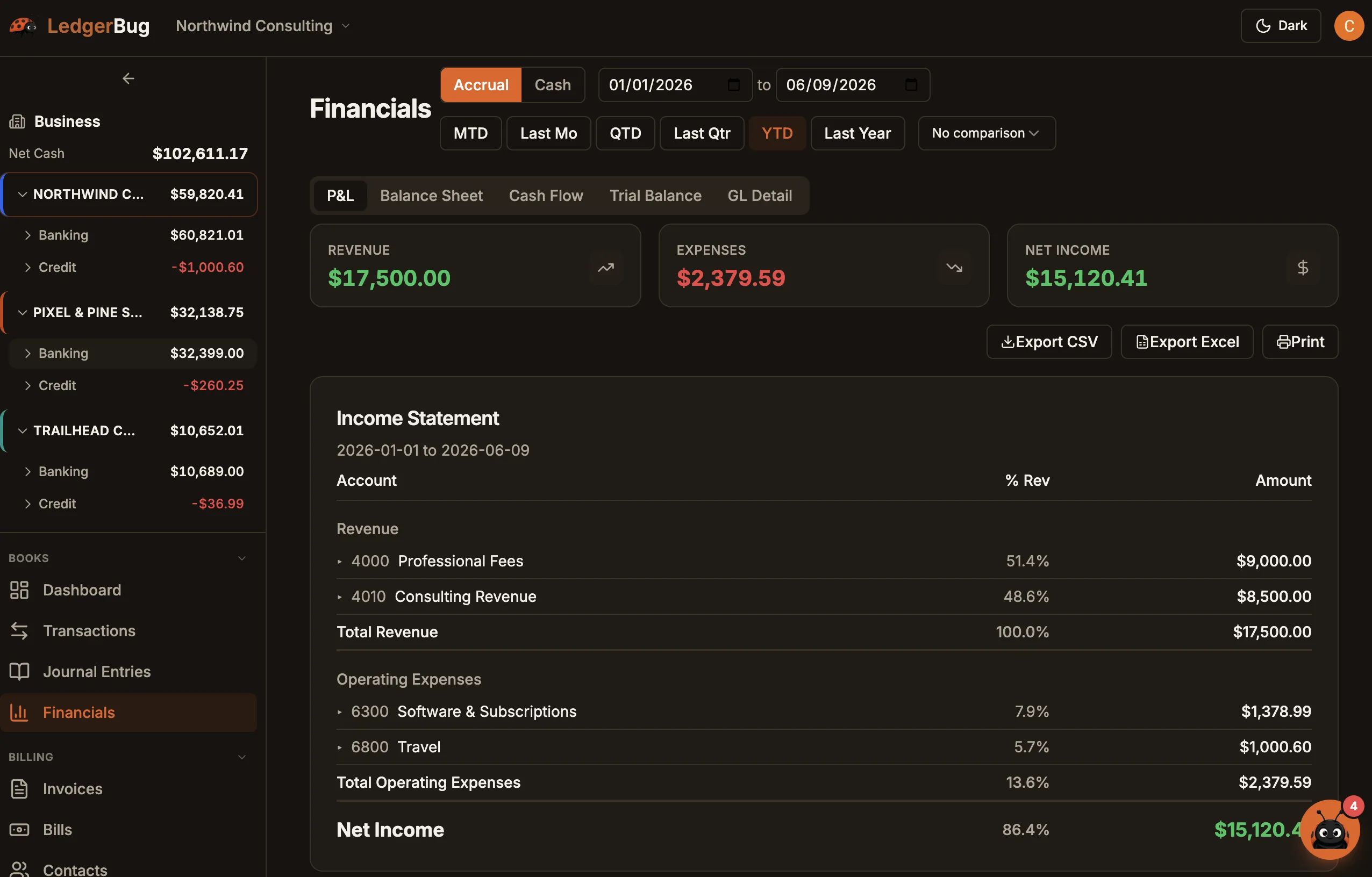Click the Expenses trending-down icon
The width and height of the screenshot is (1372, 877).
(954, 267)
